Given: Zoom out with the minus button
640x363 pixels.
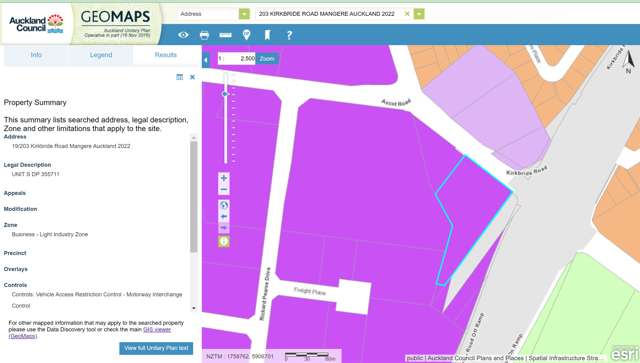Looking at the screenshot, I should pos(224,189).
